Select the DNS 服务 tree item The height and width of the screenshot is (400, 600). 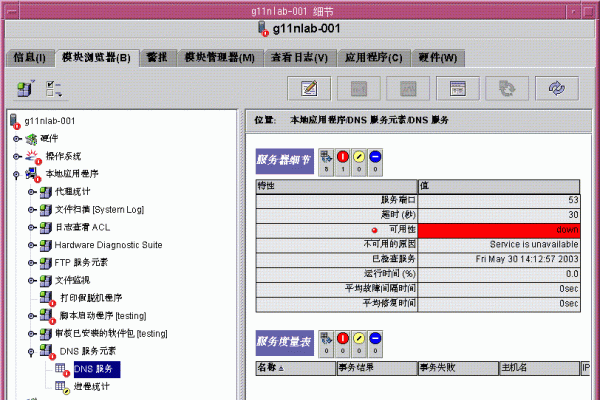click(97, 369)
